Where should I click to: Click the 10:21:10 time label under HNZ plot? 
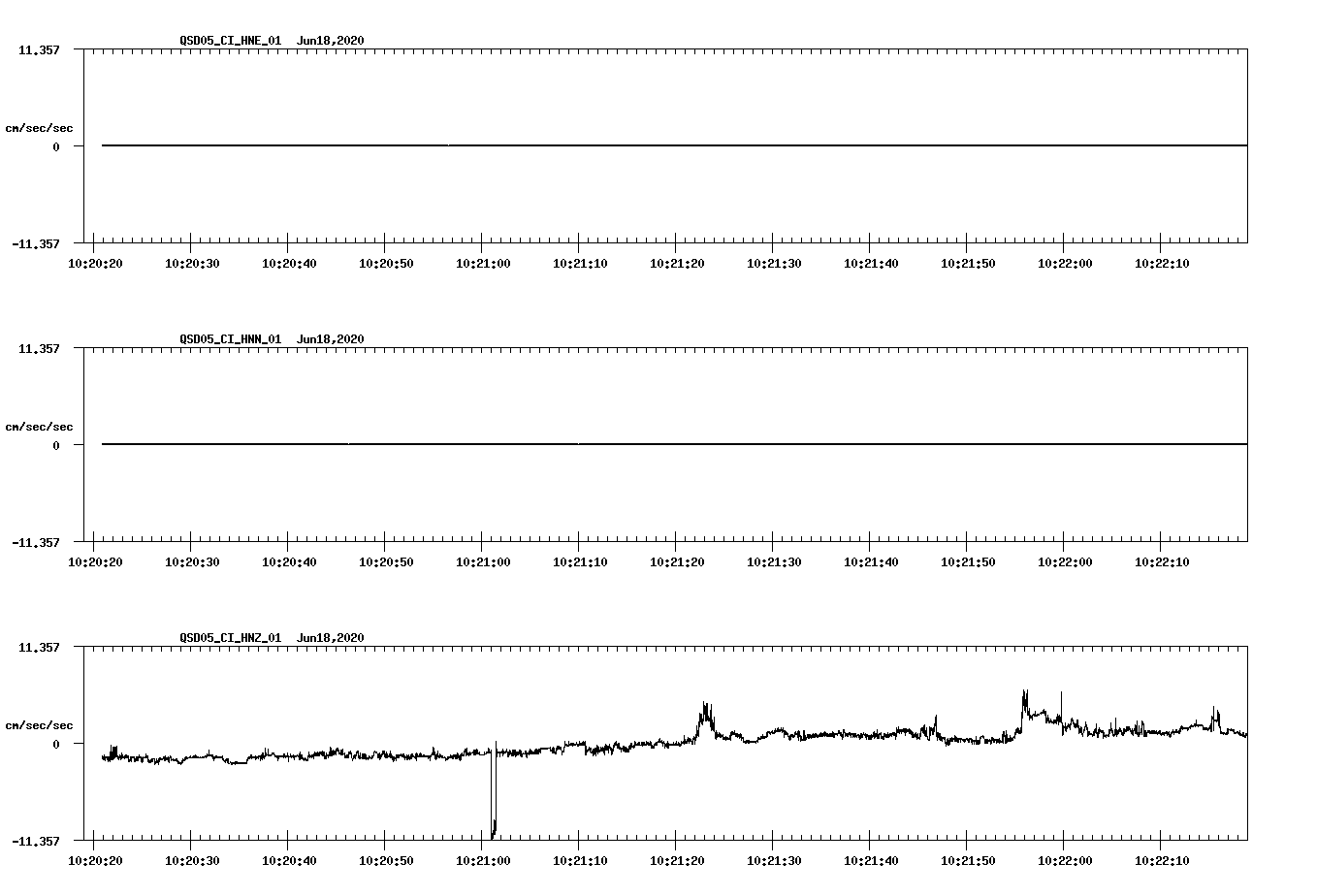[x=580, y=861]
